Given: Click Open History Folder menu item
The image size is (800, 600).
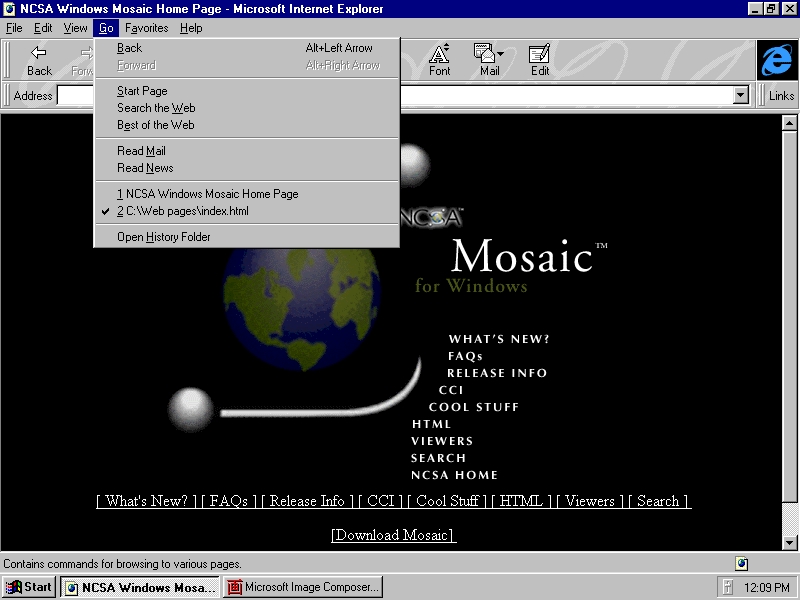Looking at the screenshot, I should pyautogui.click(x=164, y=237).
